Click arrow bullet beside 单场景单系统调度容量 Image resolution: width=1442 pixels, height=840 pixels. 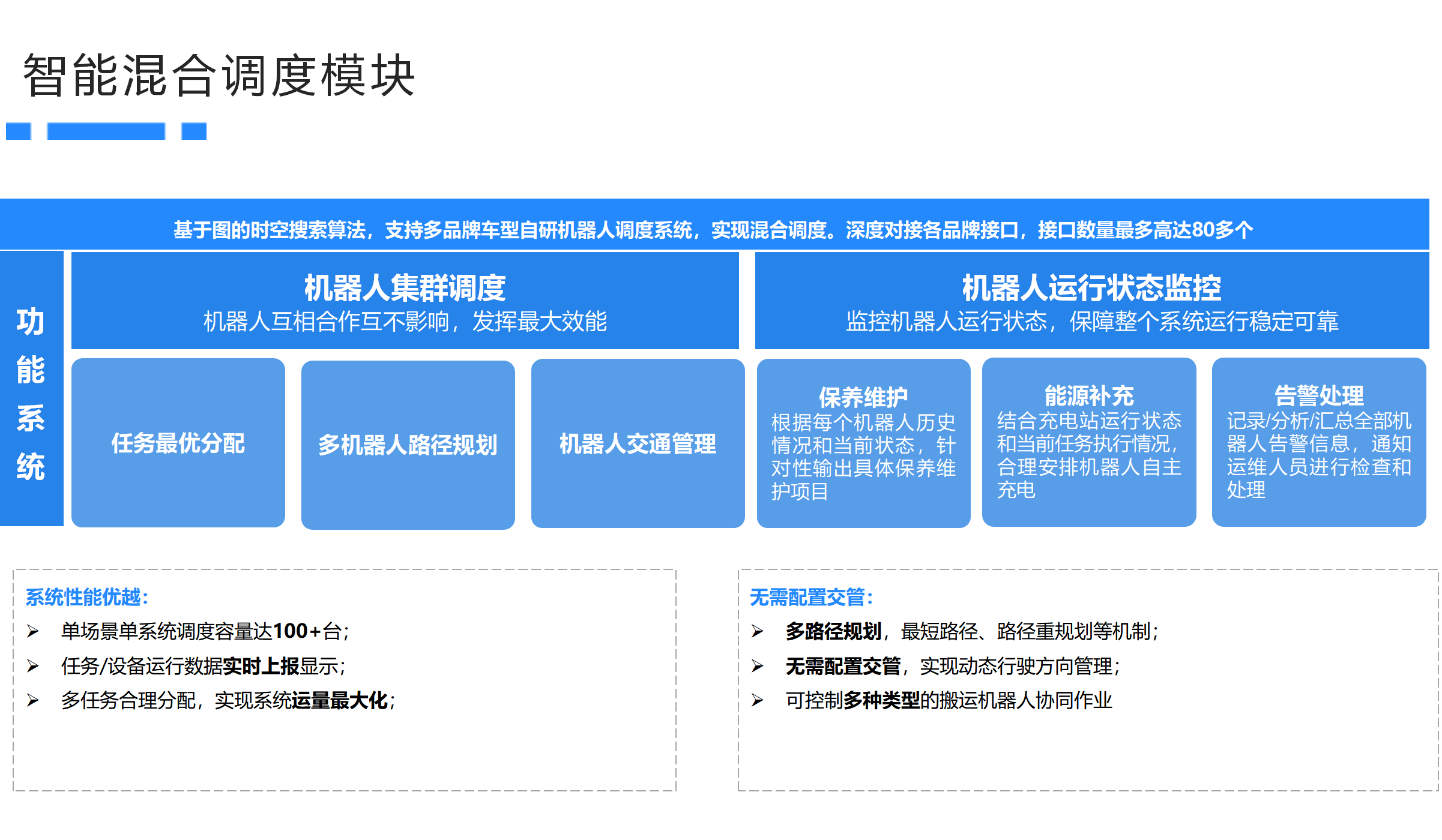[33, 631]
